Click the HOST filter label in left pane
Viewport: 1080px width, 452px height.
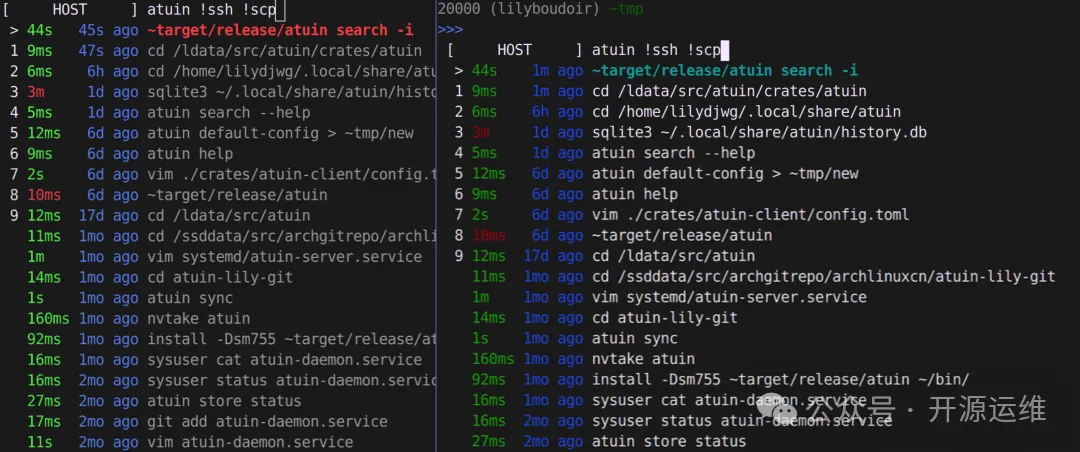click(x=69, y=10)
